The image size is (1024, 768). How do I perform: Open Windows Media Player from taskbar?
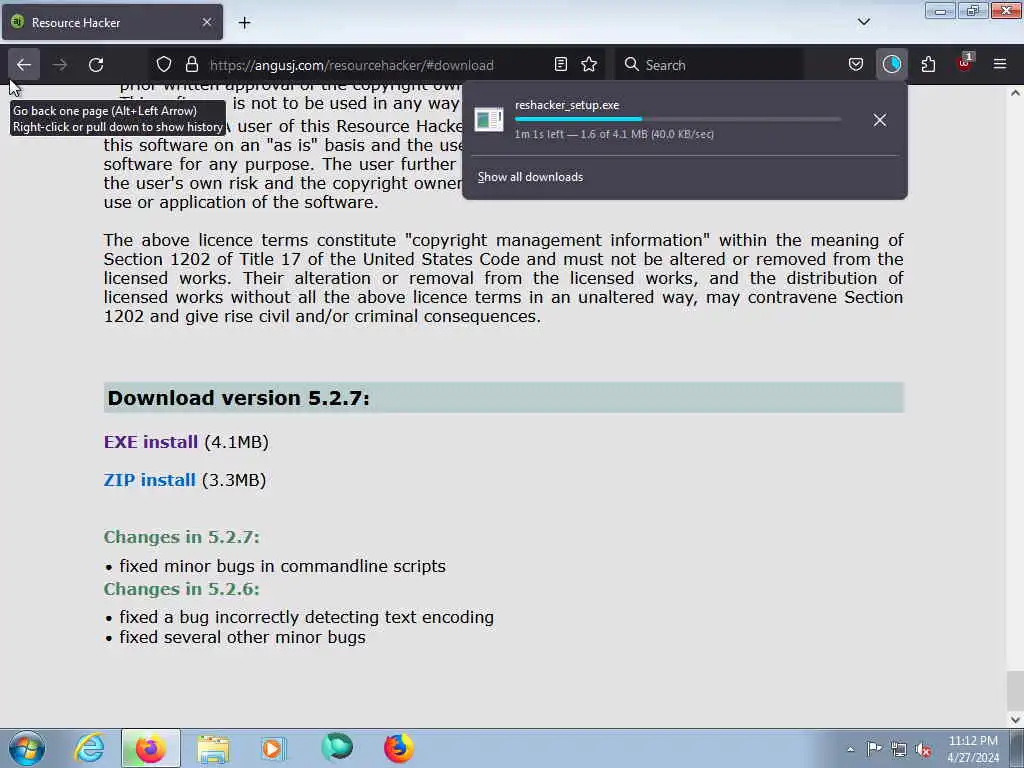(x=274, y=748)
